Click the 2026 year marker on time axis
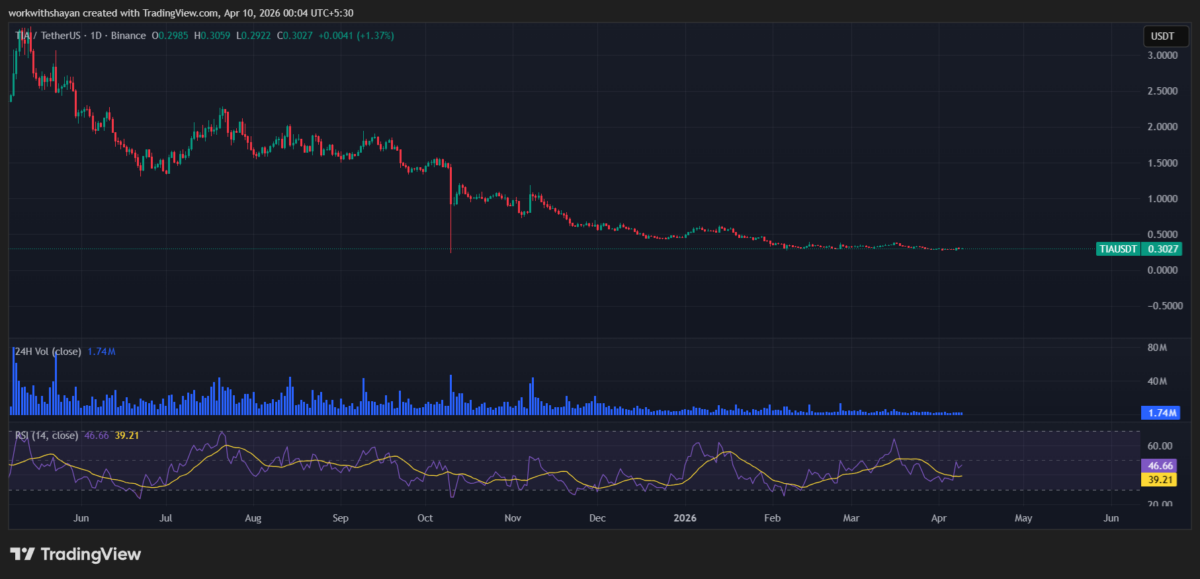 point(684,519)
